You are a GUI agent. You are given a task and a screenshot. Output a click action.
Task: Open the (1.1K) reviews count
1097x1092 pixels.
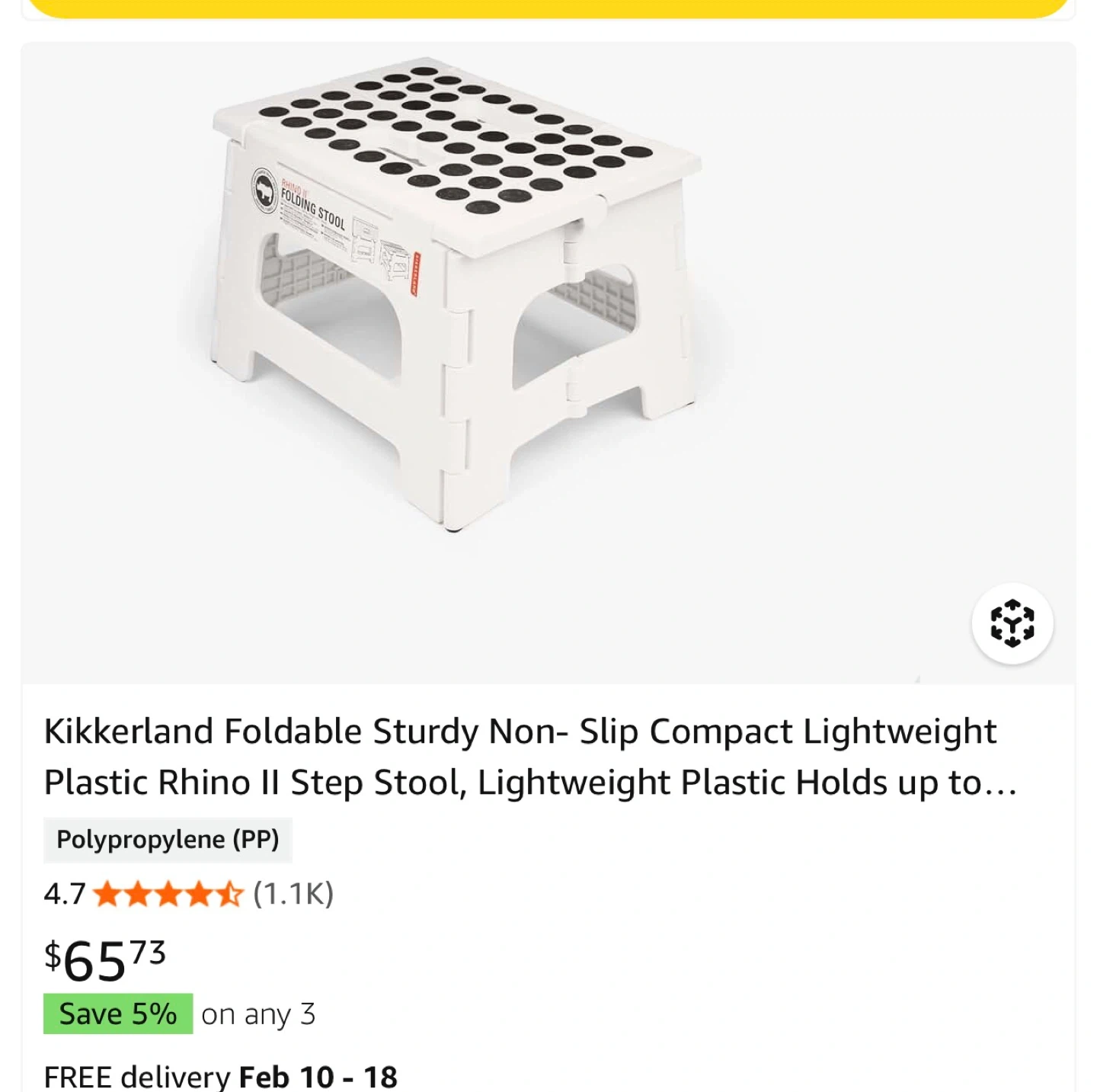pyautogui.click(x=293, y=894)
